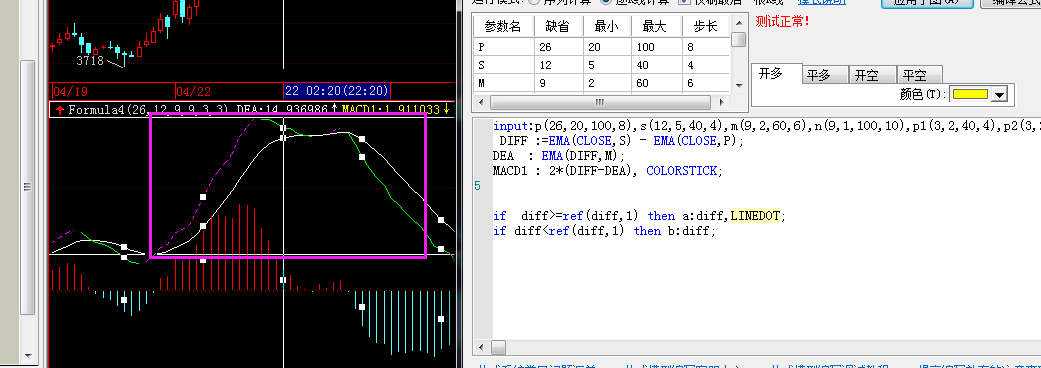The image size is (1041, 368).
Task: Click the parameter table scroll-left arrow
Action: point(481,103)
